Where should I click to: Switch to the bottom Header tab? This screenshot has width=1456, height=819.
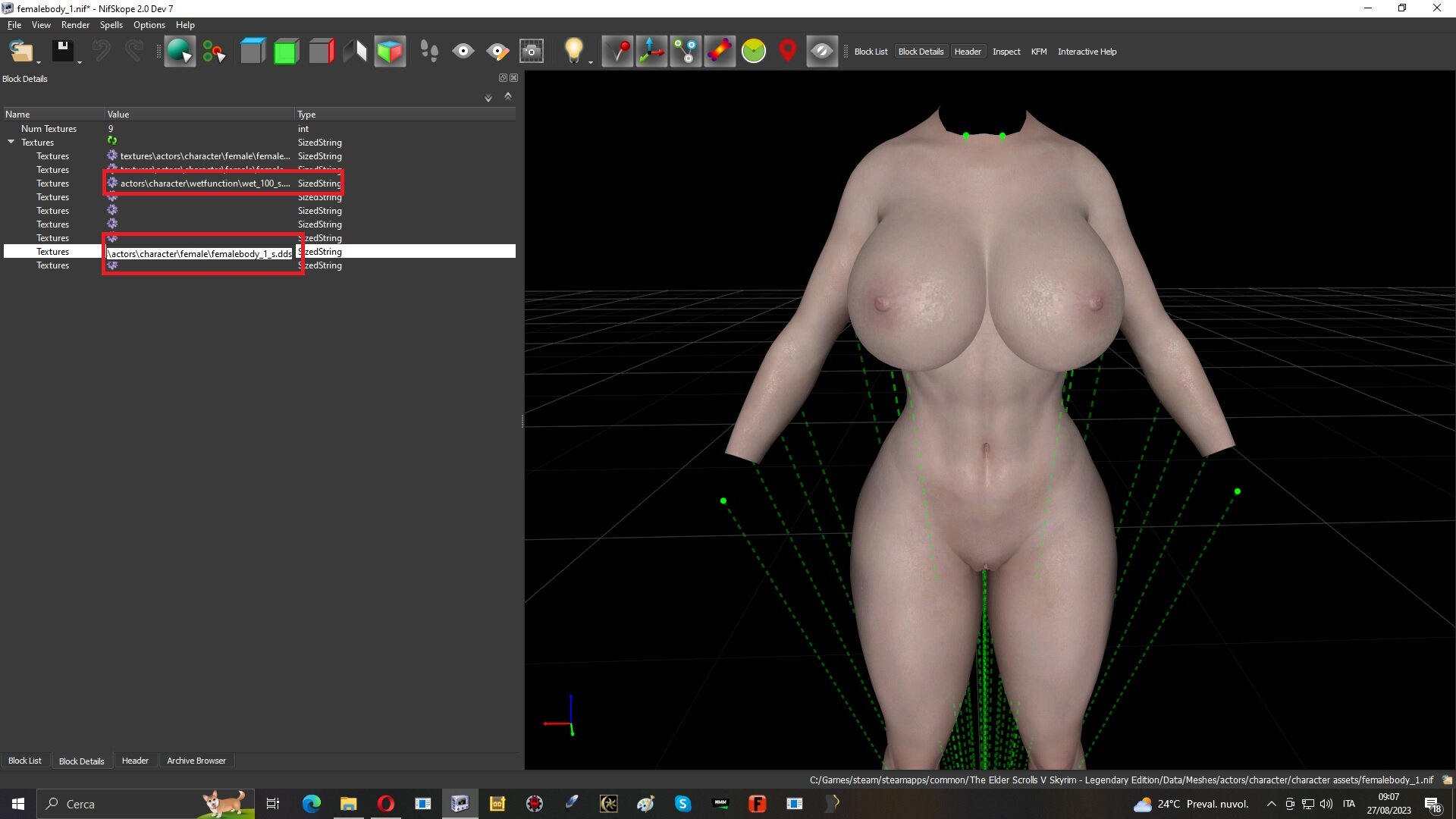tap(135, 761)
